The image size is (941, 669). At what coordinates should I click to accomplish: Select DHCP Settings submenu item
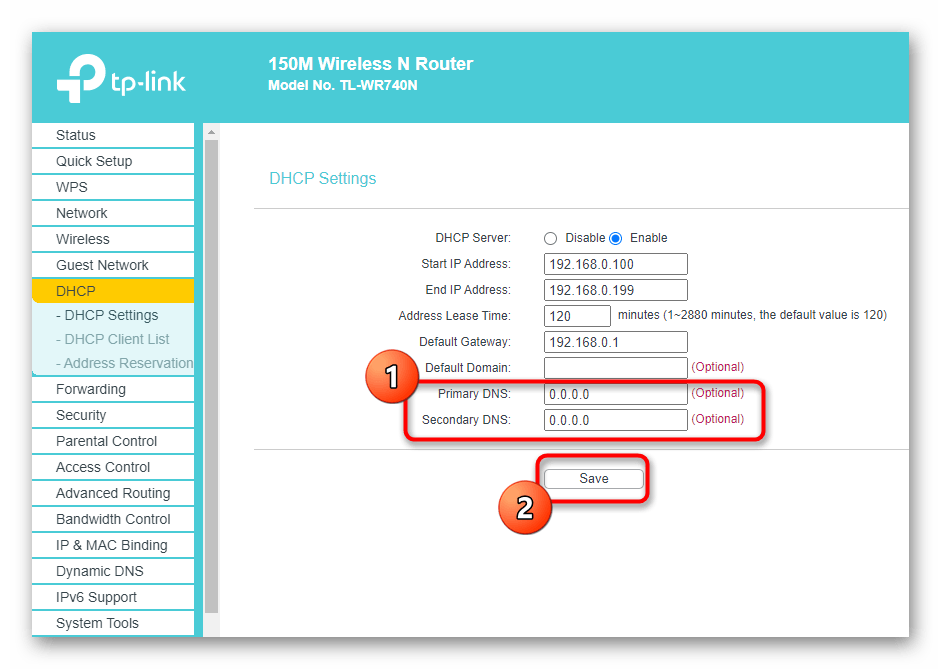108,315
